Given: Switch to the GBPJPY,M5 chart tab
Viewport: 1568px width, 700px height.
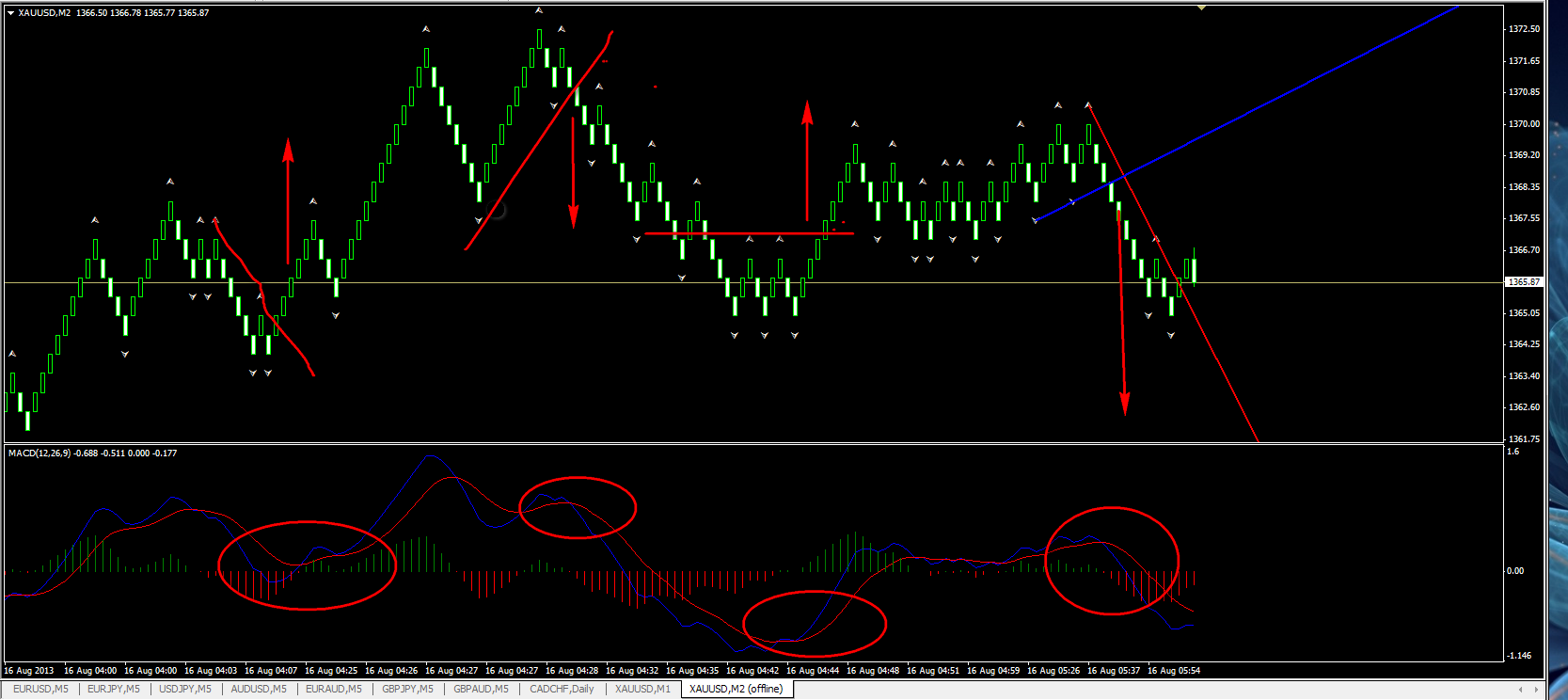Looking at the screenshot, I should [407, 690].
